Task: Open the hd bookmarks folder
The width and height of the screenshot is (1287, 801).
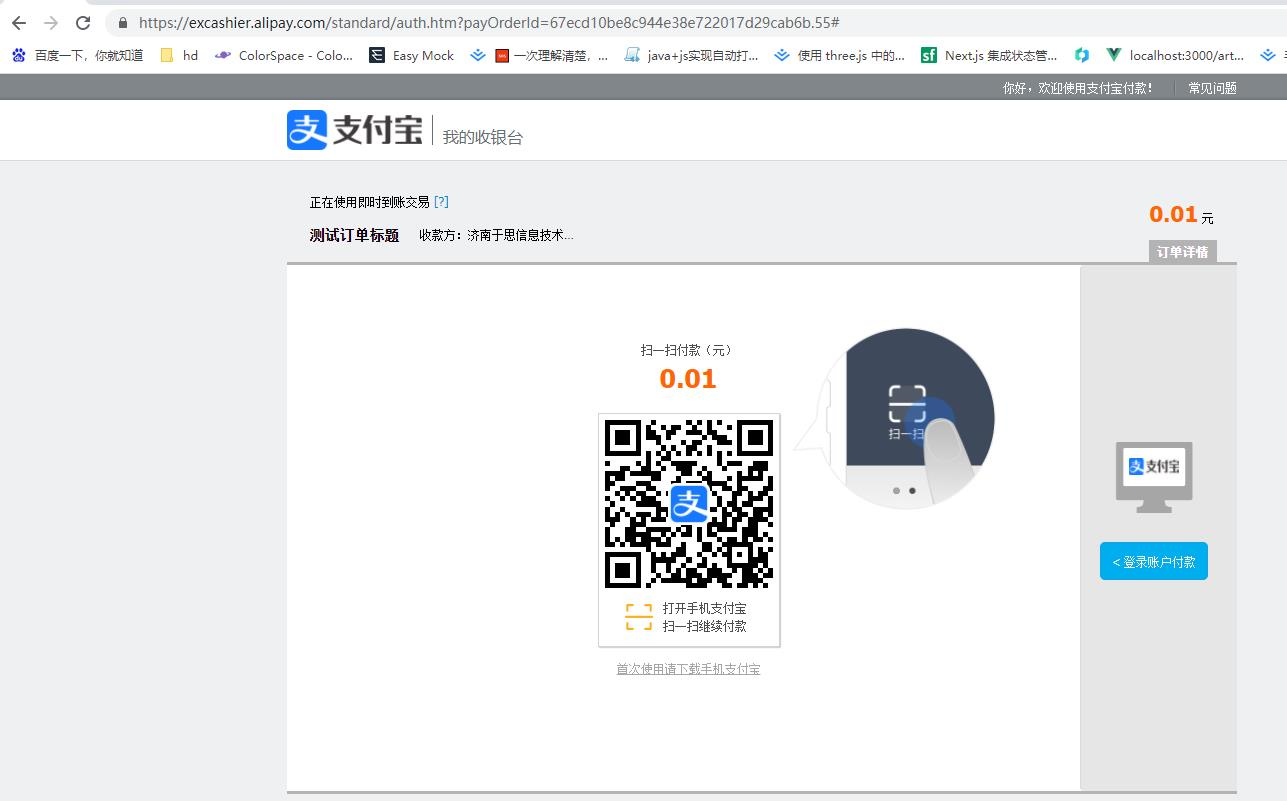Action: point(180,56)
